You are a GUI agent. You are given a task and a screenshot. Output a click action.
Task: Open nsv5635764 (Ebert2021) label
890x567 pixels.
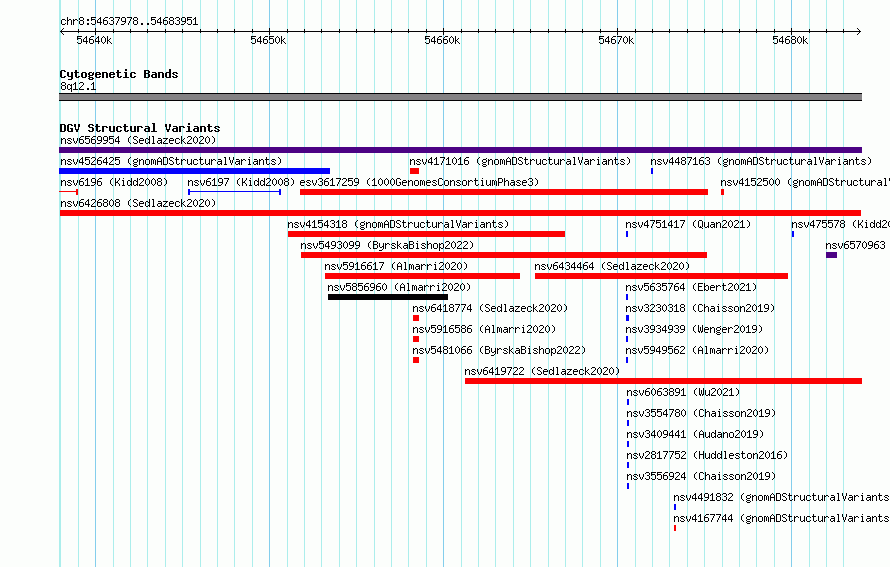click(691, 287)
